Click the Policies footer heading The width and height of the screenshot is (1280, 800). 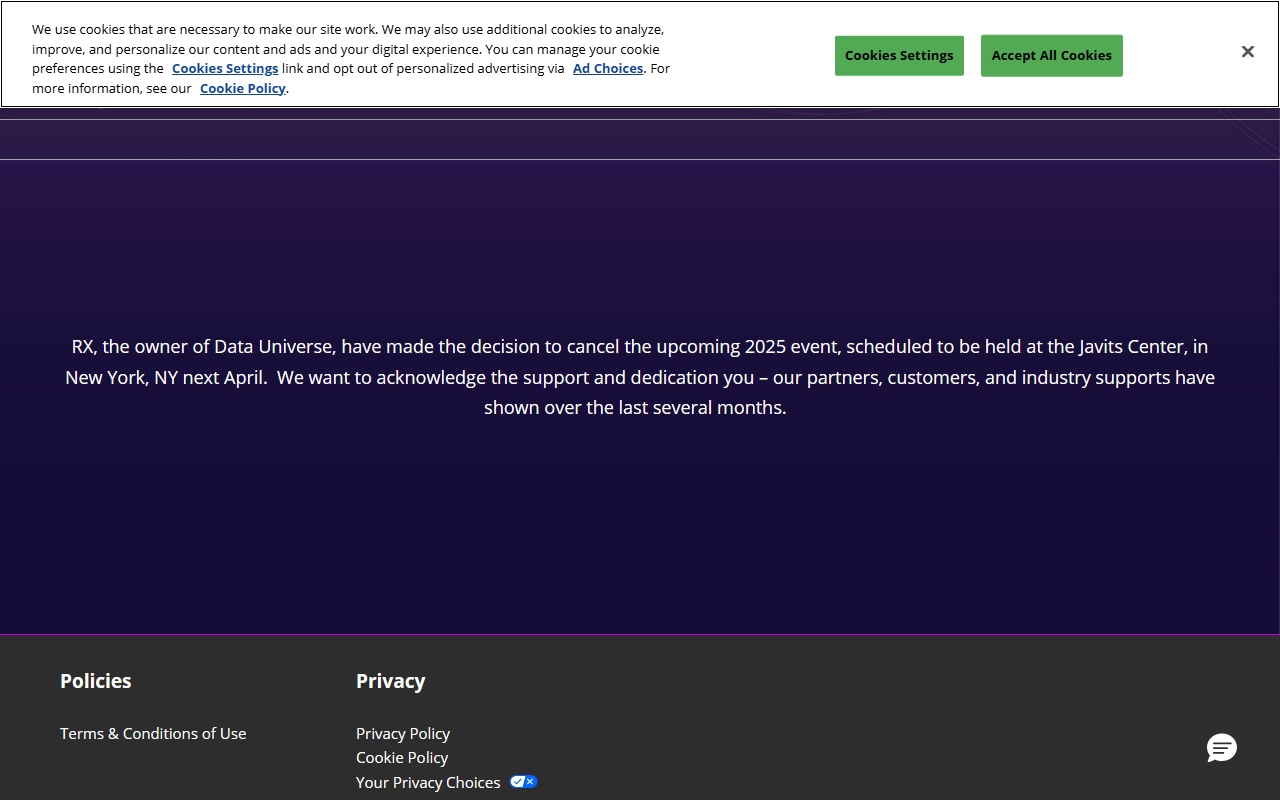96,681
